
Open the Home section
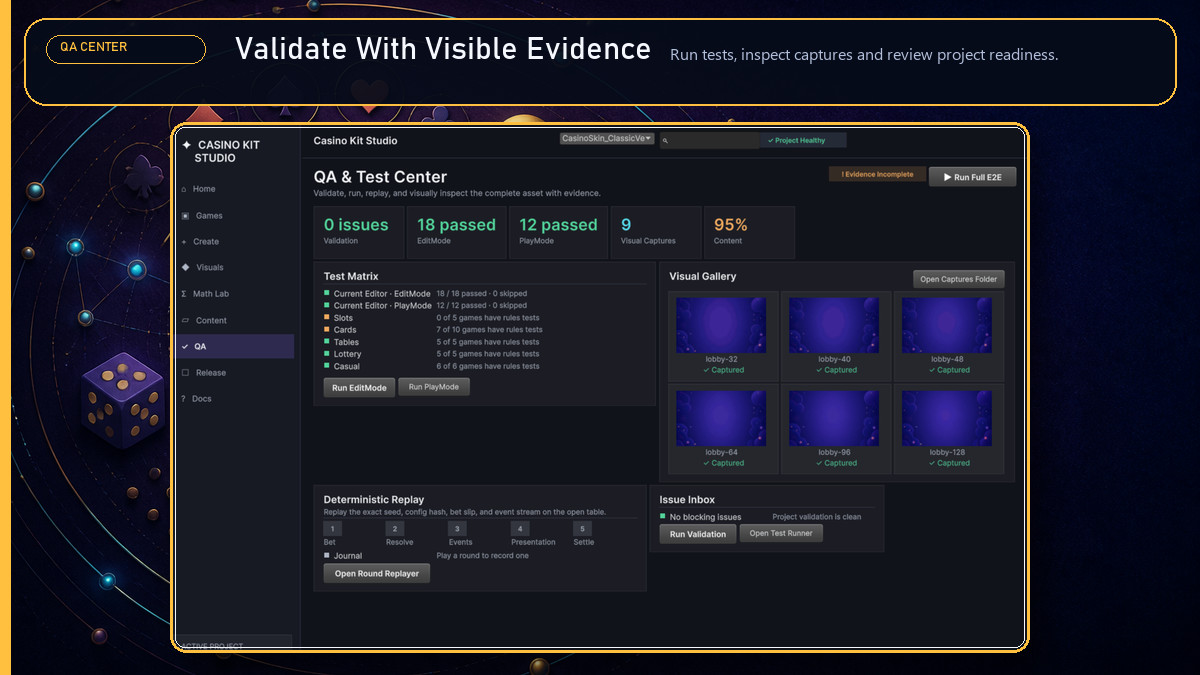coord(236,189)
